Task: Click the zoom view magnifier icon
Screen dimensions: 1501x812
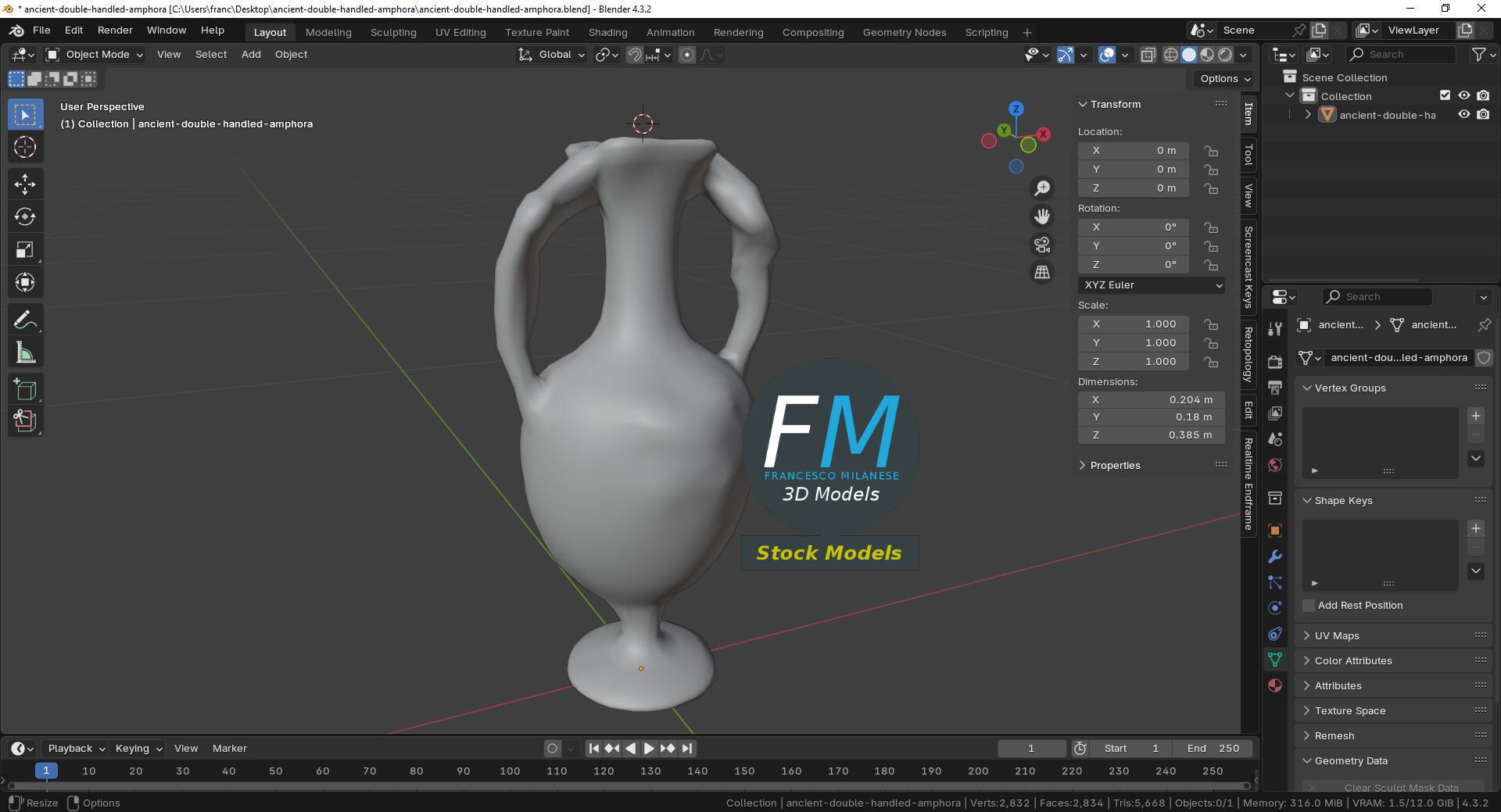Action: pos(1042,188)
